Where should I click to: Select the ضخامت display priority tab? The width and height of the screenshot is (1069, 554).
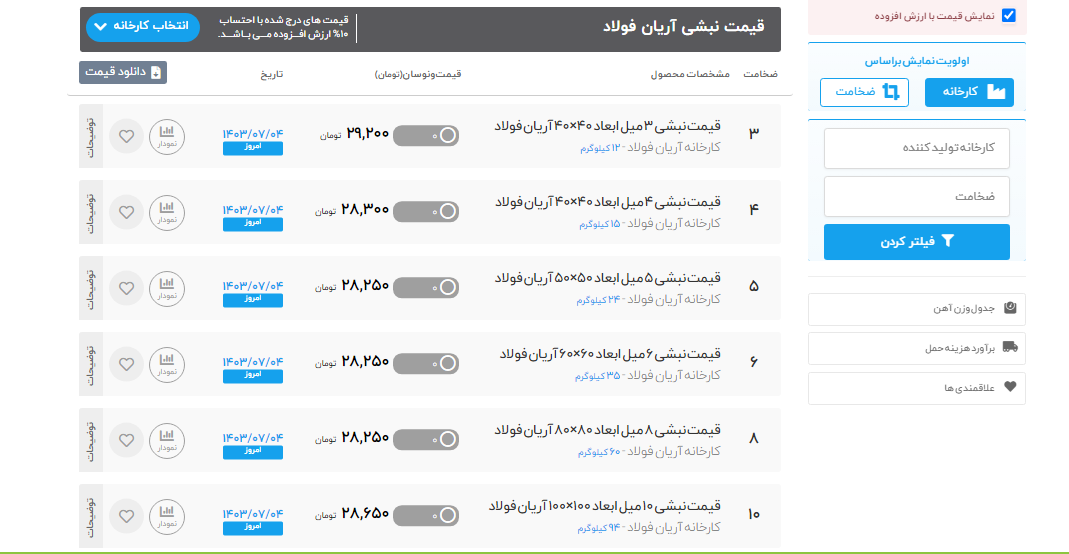pos(864,92)
